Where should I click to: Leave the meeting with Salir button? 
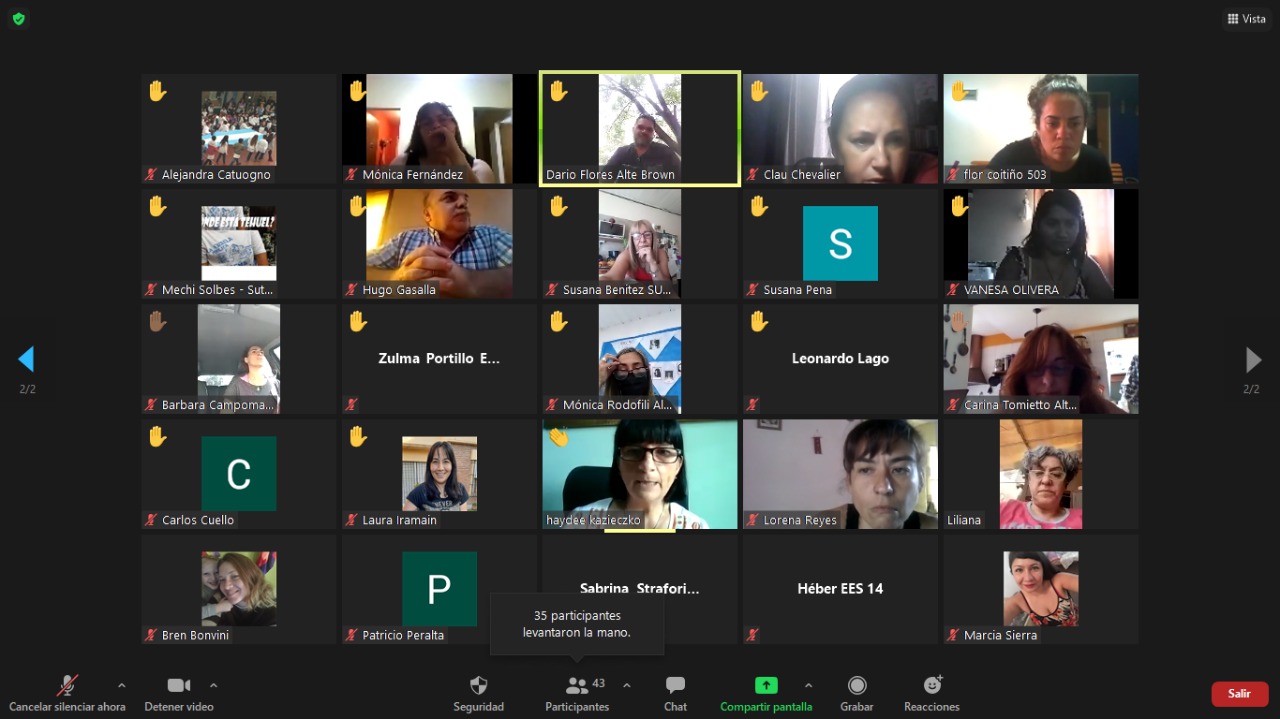pyautogui.click(x=1239, y=694)
